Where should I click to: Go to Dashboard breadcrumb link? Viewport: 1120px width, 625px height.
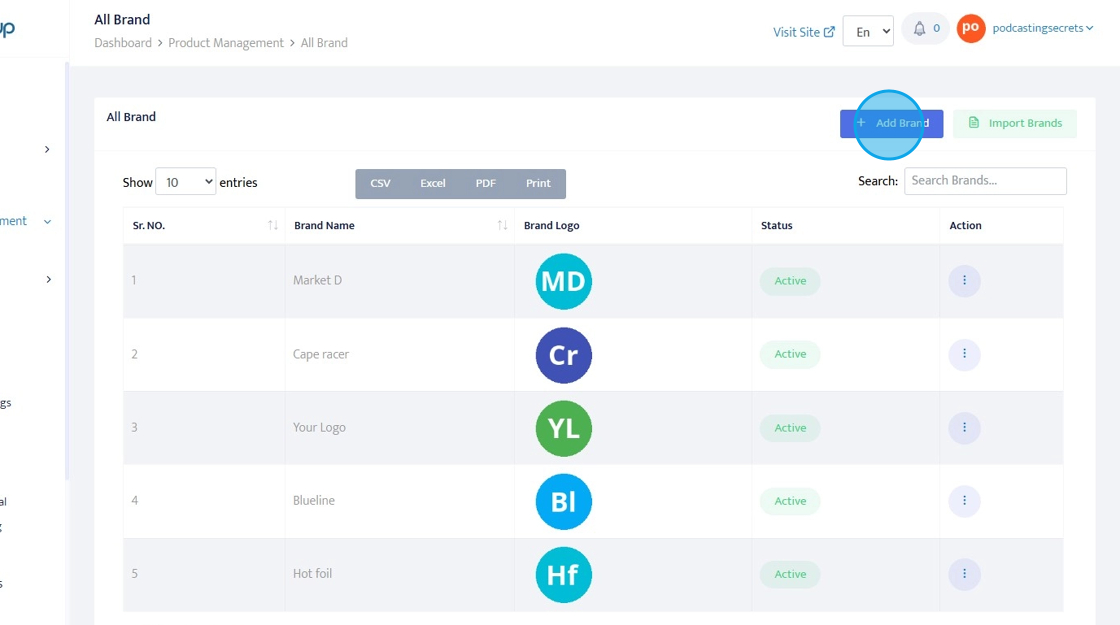pos(123,43)
